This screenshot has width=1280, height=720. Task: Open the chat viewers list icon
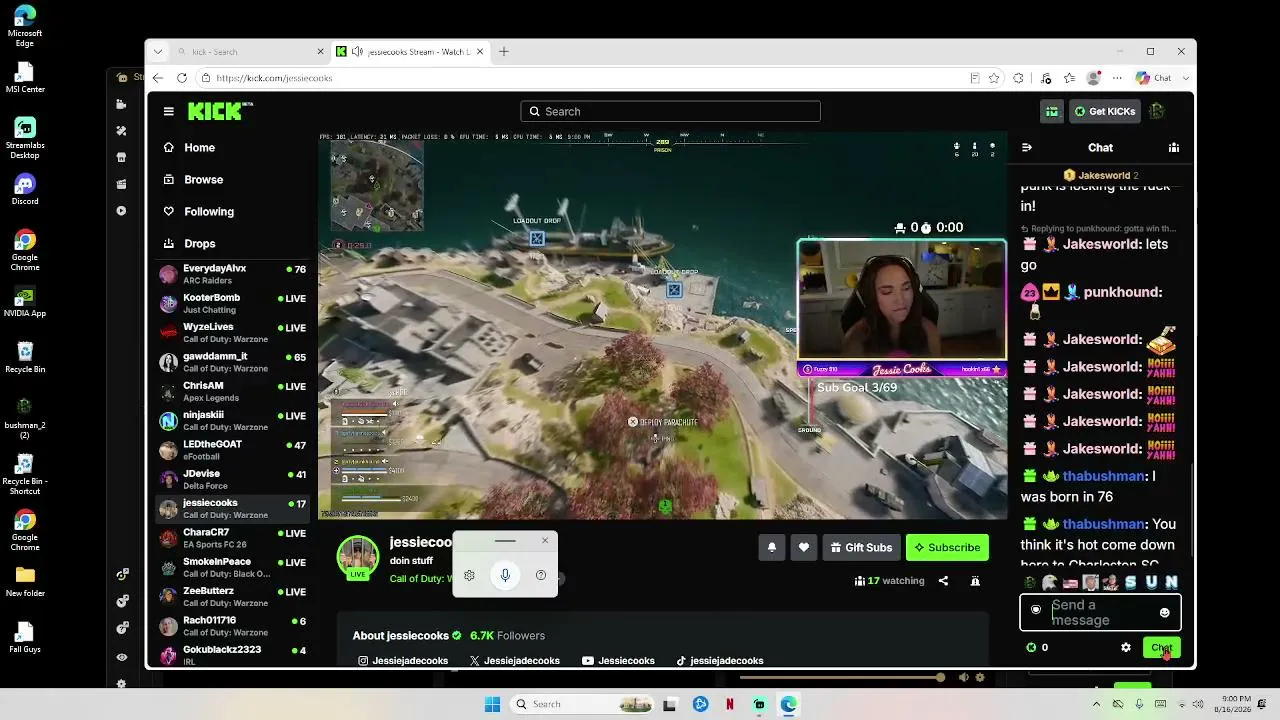(1174, 147)
